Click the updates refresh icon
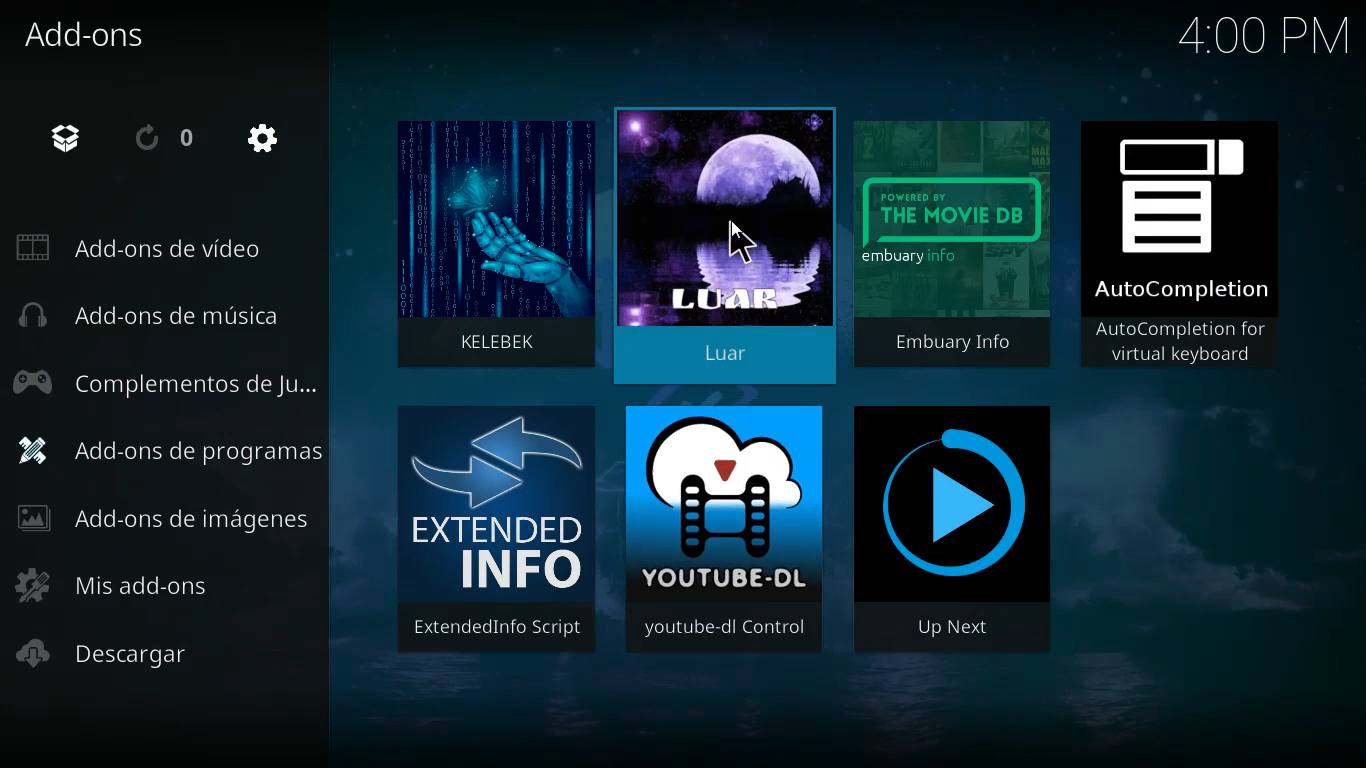Image resolution: width=1366 pixels, height=768 pixels. pos(147,138)
